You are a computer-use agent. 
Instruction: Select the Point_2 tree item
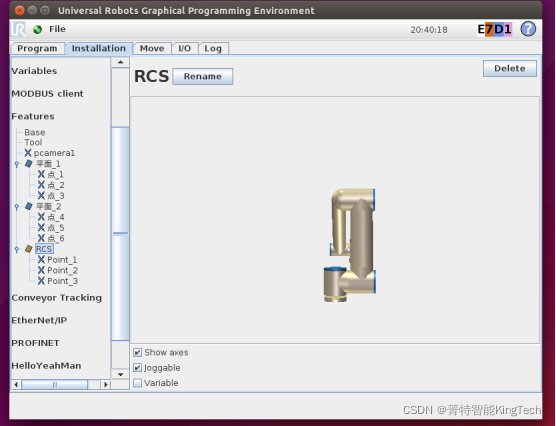[62, 270]
